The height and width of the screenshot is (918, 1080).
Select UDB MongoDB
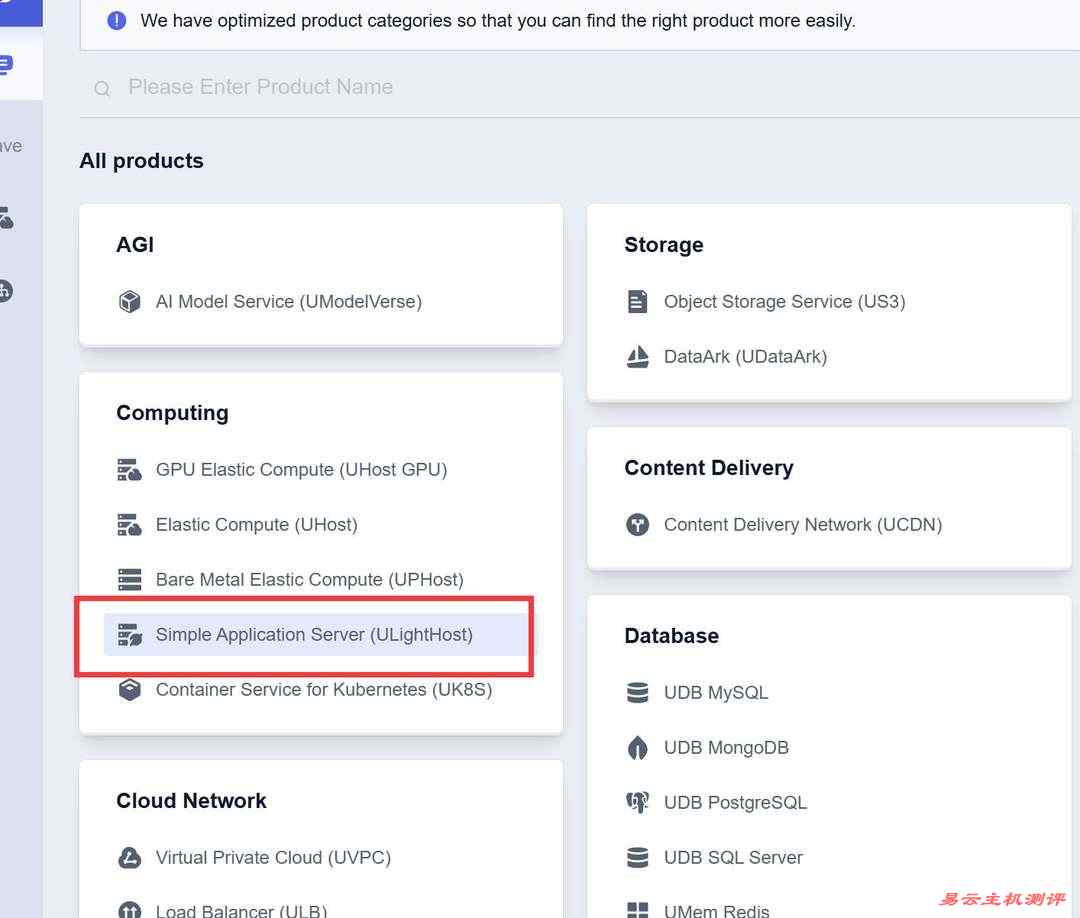726,747
